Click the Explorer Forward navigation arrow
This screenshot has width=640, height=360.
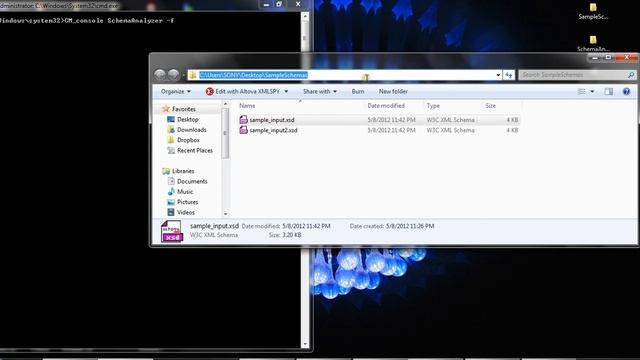click(173, 75)
